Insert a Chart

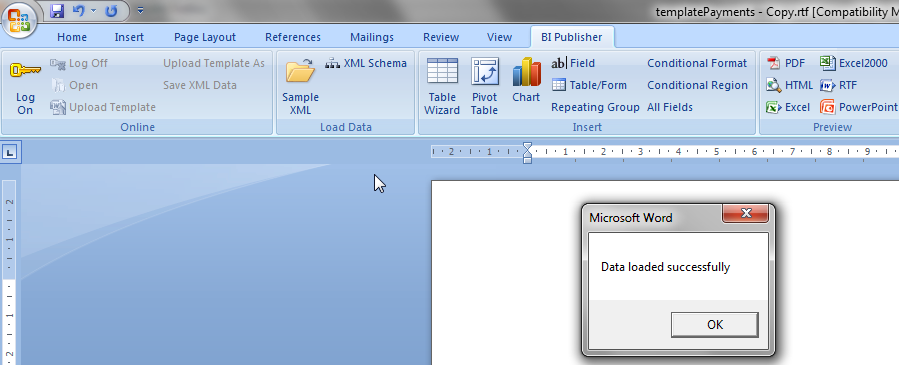(x=526, y=80)
